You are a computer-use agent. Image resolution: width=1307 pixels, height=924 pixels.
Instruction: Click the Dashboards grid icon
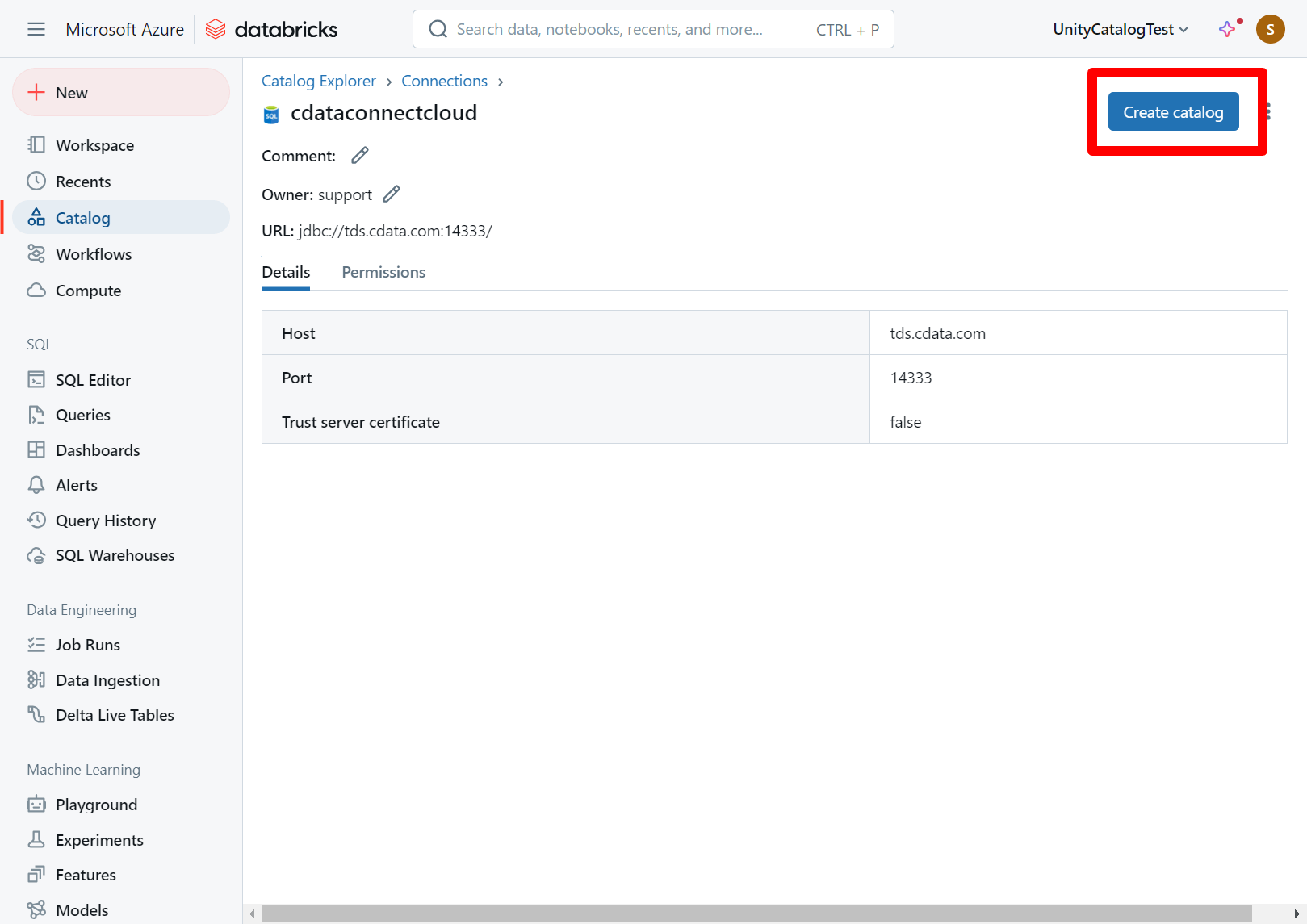tap(36, 449)
